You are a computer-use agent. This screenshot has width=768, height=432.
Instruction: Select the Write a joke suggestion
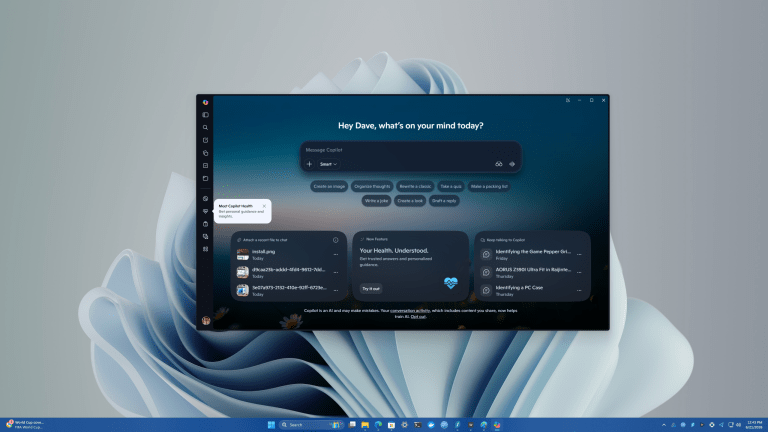376,200
